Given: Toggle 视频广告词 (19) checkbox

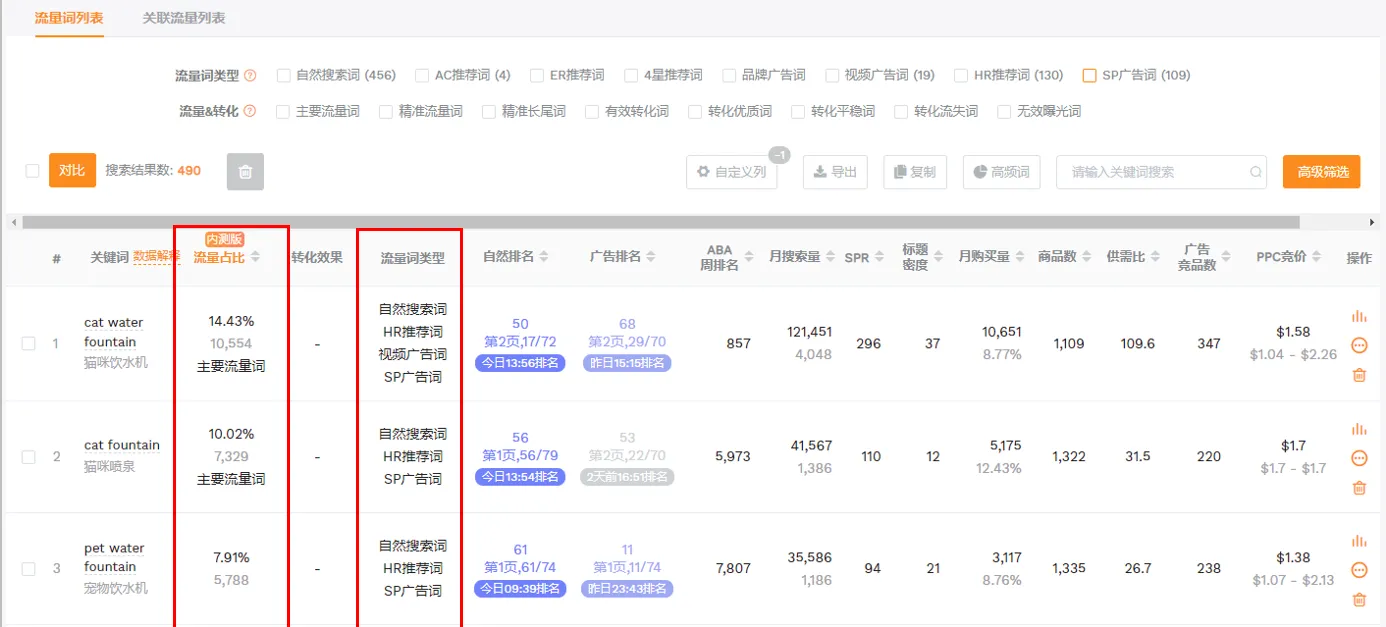Looking at the screenshot, I should (x=832, y=75).
